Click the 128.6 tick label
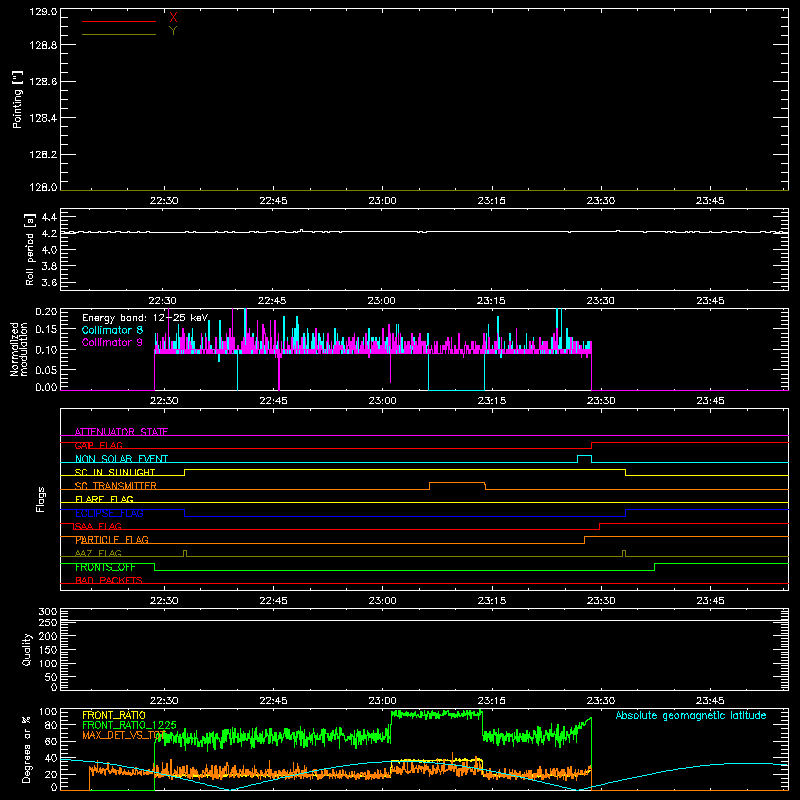This screenshot has width=800, height=800. tap(43, 82)
